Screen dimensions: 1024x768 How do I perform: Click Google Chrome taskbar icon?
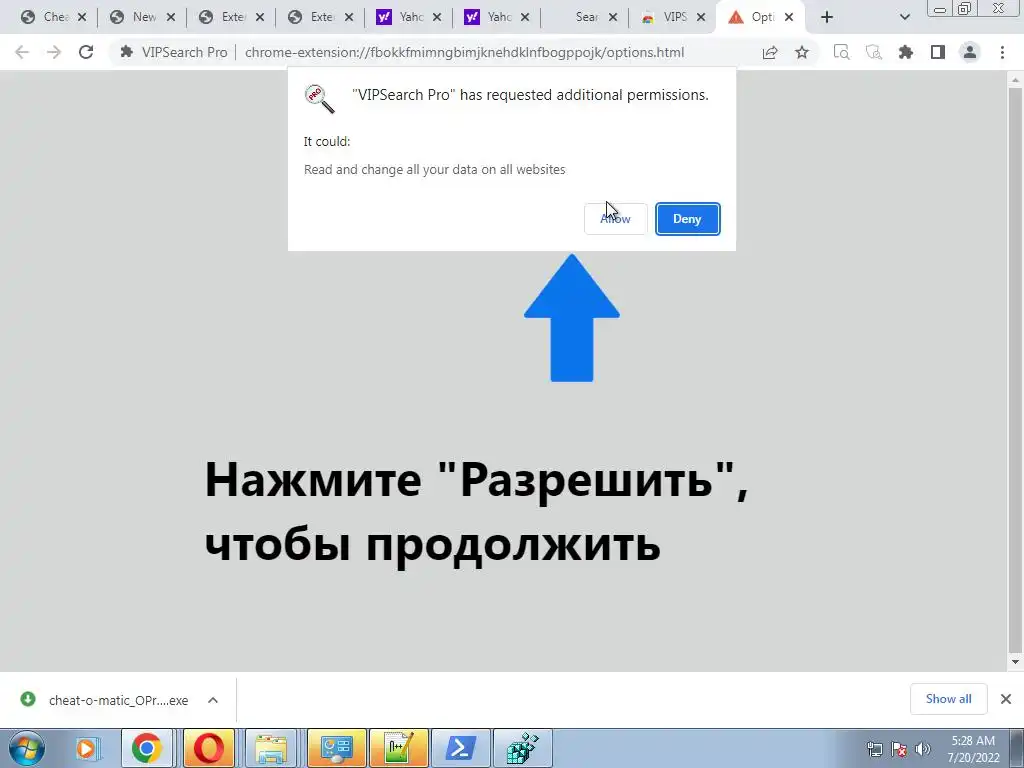[146, 748]
